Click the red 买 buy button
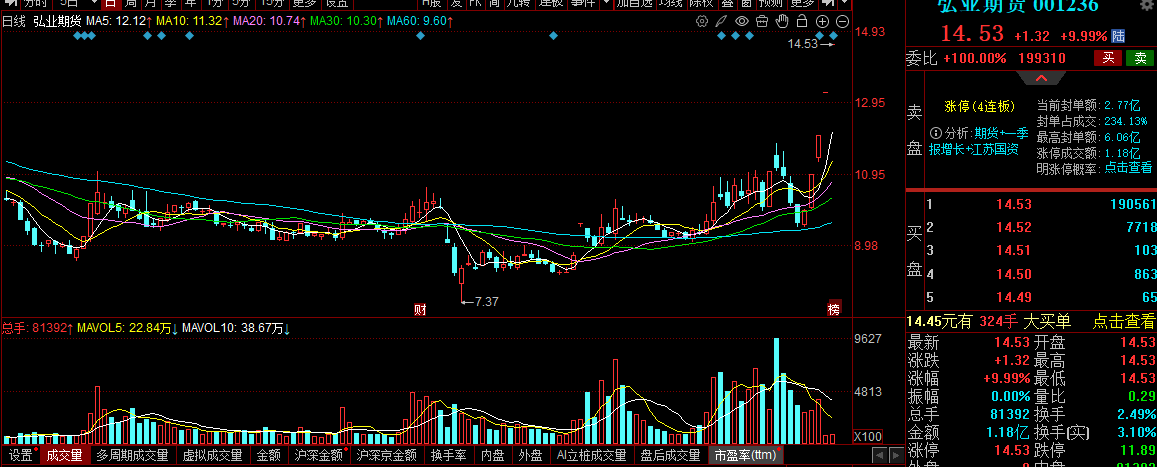Viewport: 1157px width, 467px height. pos(1108,58)
